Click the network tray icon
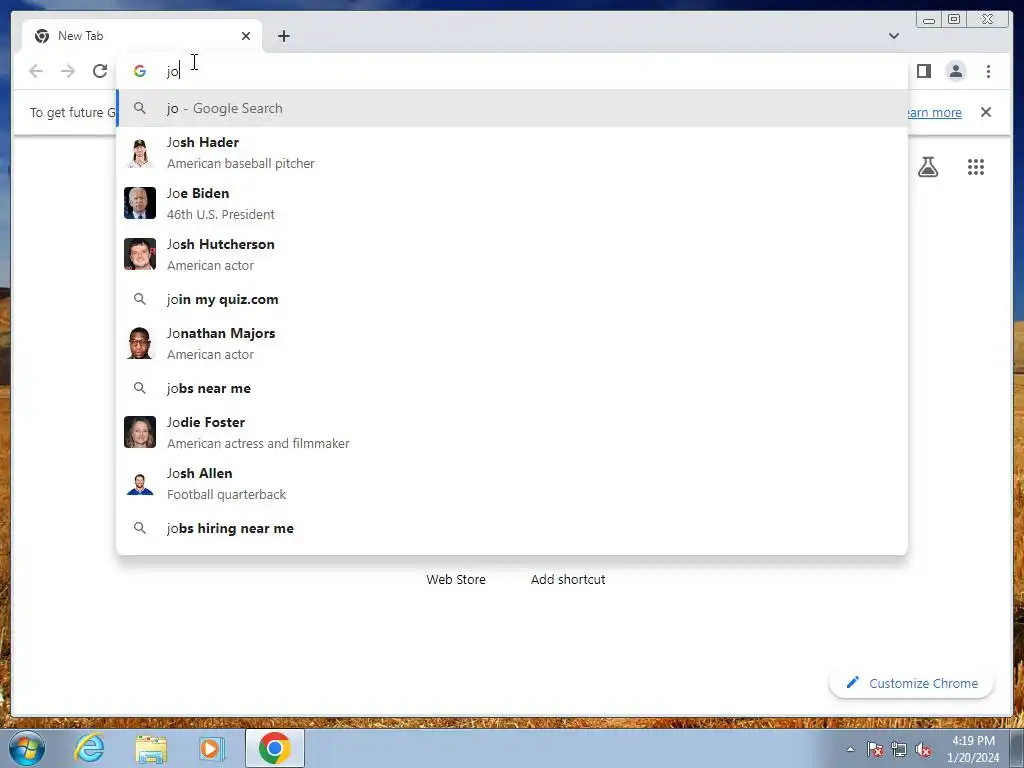 [x=899, y=749]
